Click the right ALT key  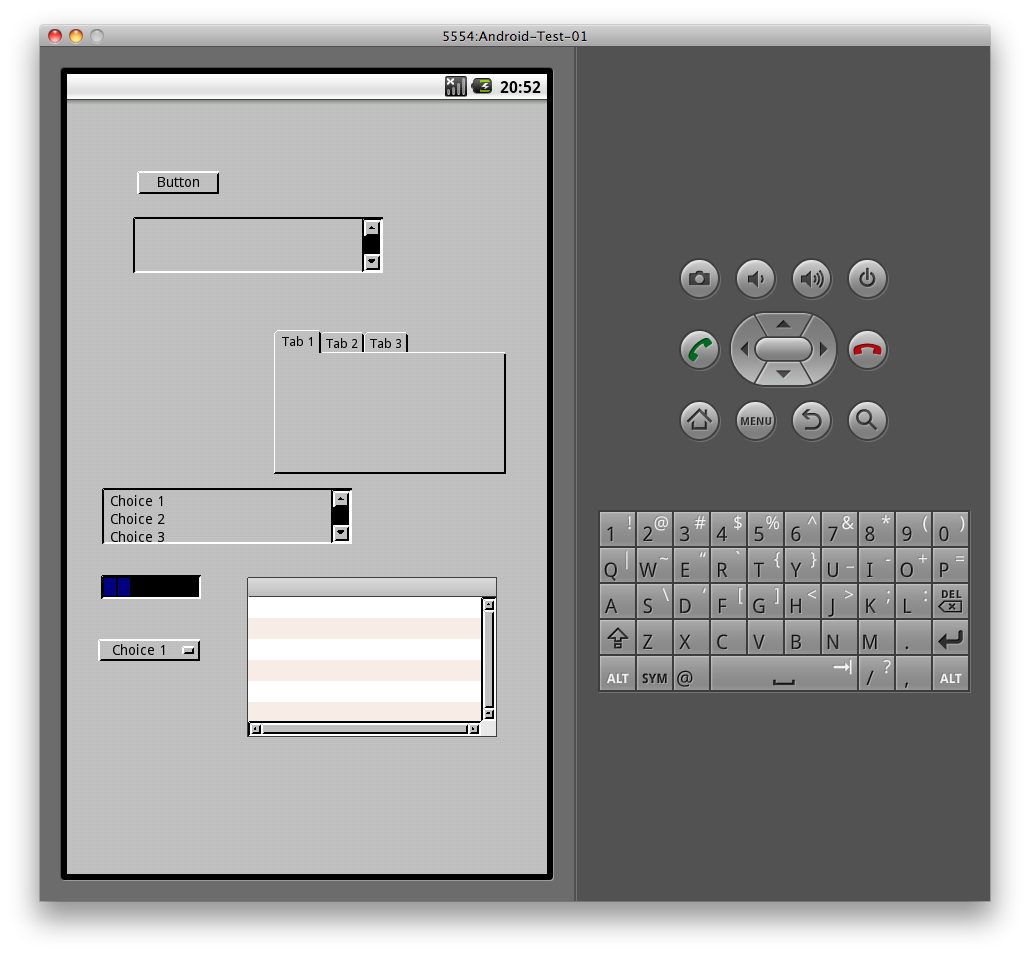(951, 675)
